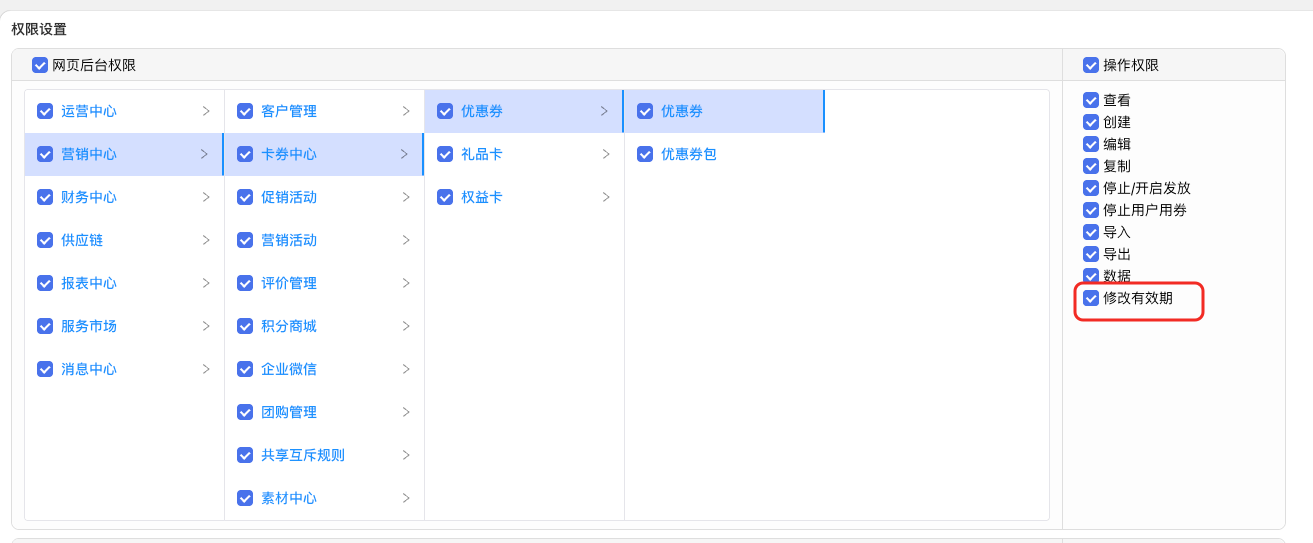Expand 财务中心 using its arrow

click(205, 197)
